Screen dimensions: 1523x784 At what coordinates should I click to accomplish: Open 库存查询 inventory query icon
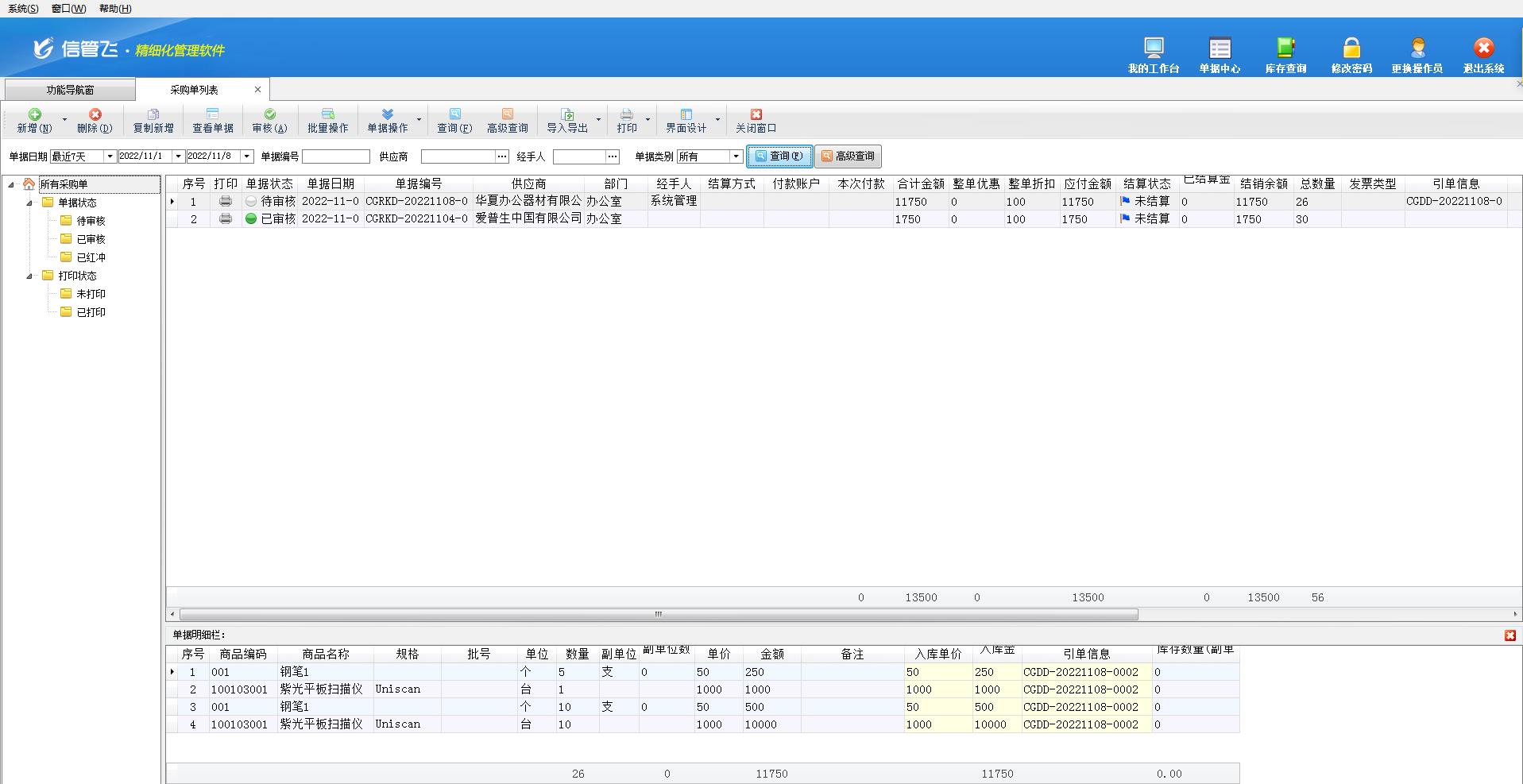pos(1285,48)
